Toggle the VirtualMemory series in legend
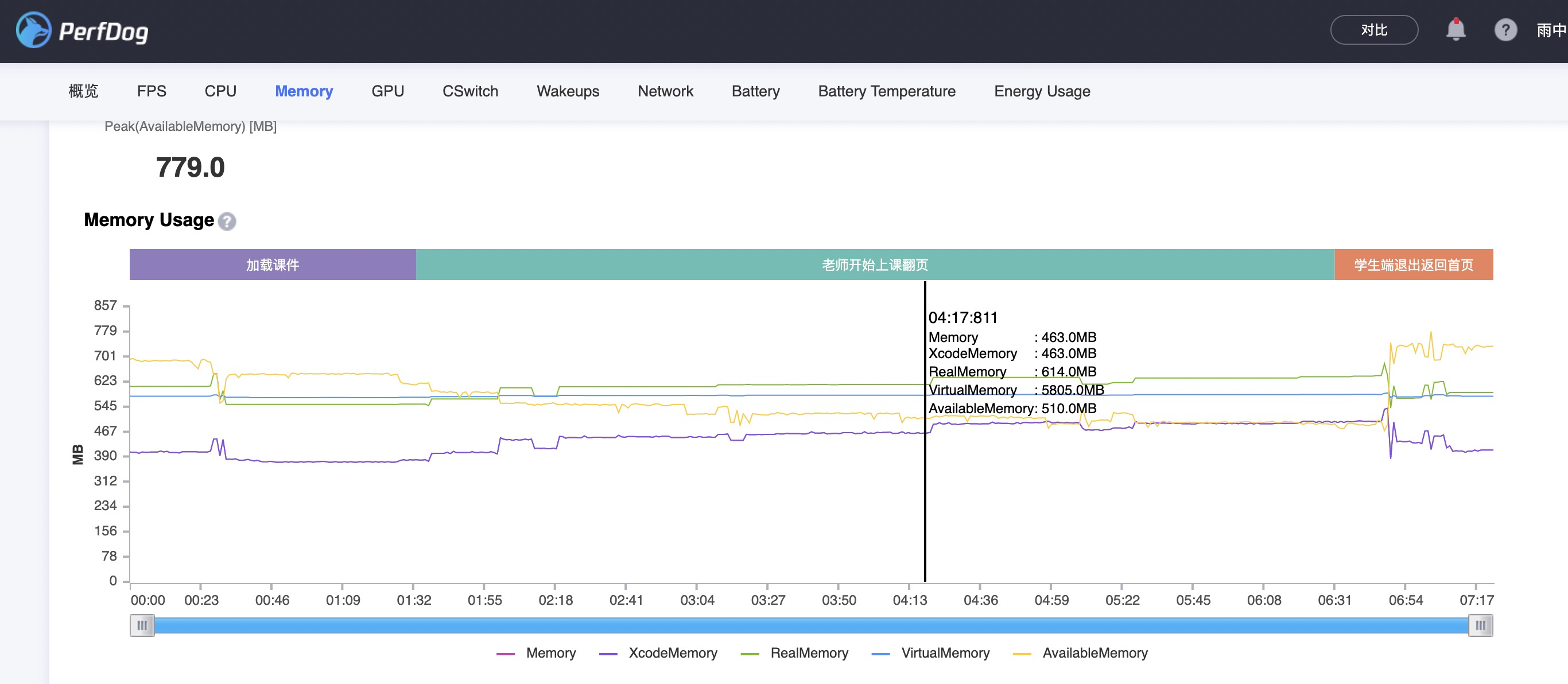The width and height of the screenshot is (1568, 684). (x=931, y=653)
